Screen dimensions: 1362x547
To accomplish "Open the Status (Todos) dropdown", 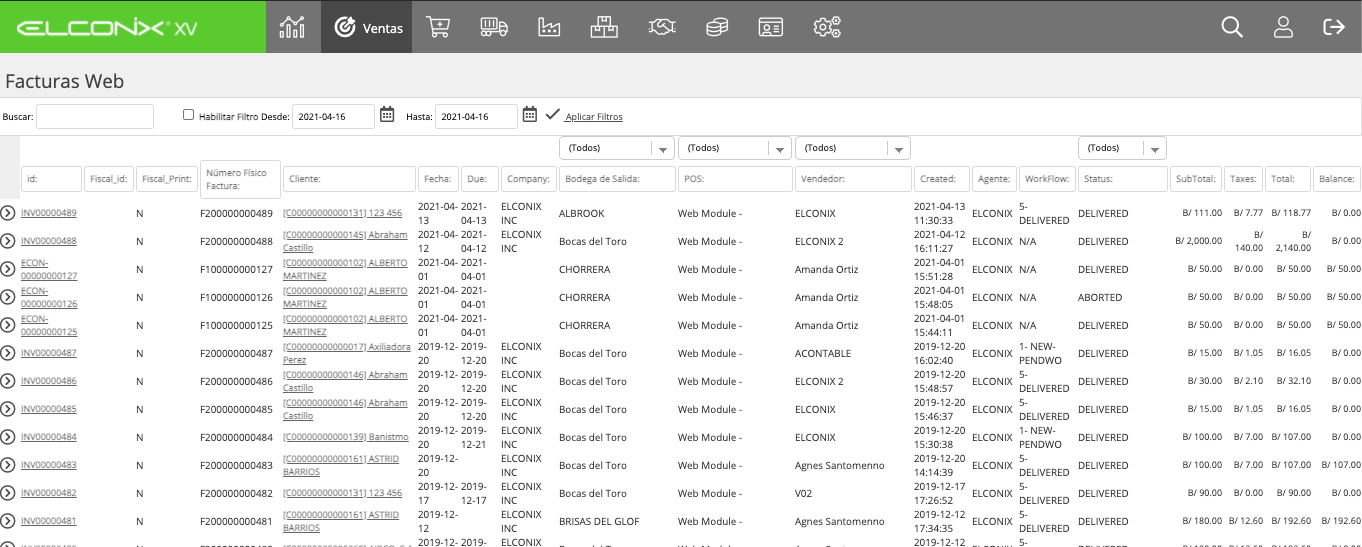I will coord(1123,148).
